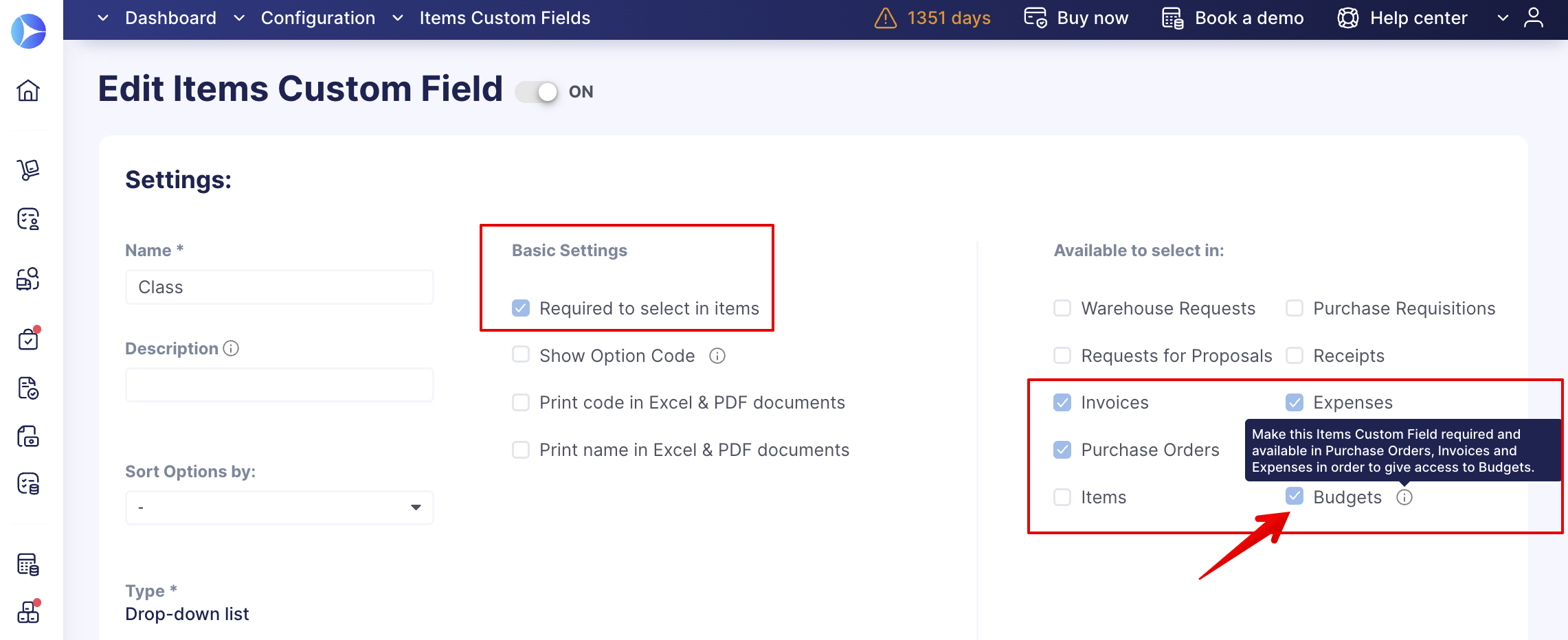Go to Items Custom Fields breadcrumb
This screenshot has width=1568, height=640.
click(x=505, y=18)
